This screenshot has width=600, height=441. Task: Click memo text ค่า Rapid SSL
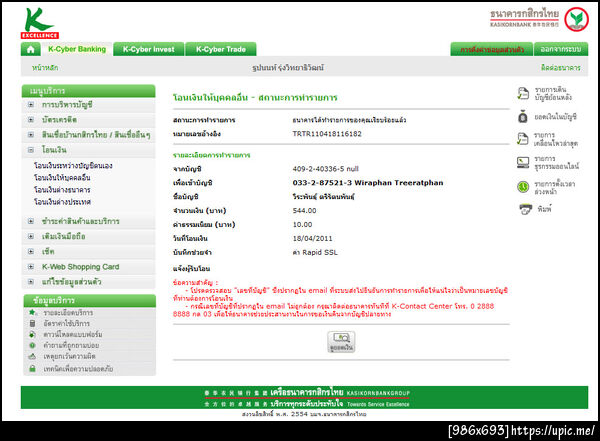pos(315,252)
